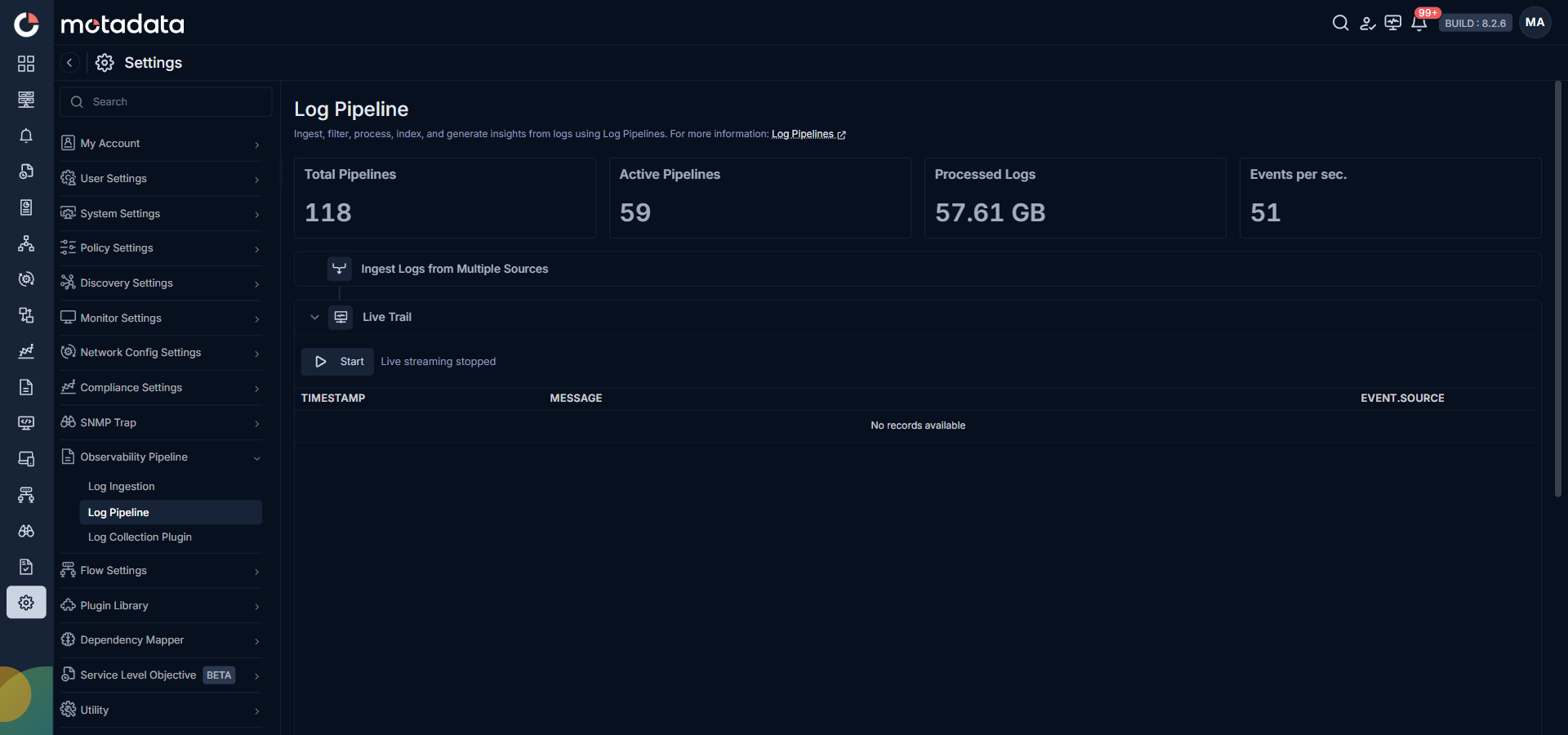This screenshot has height=735, width=1568.
Task: Open the binoculars icon in left rail
Action: pyautogui.click(x=26, y=531)
